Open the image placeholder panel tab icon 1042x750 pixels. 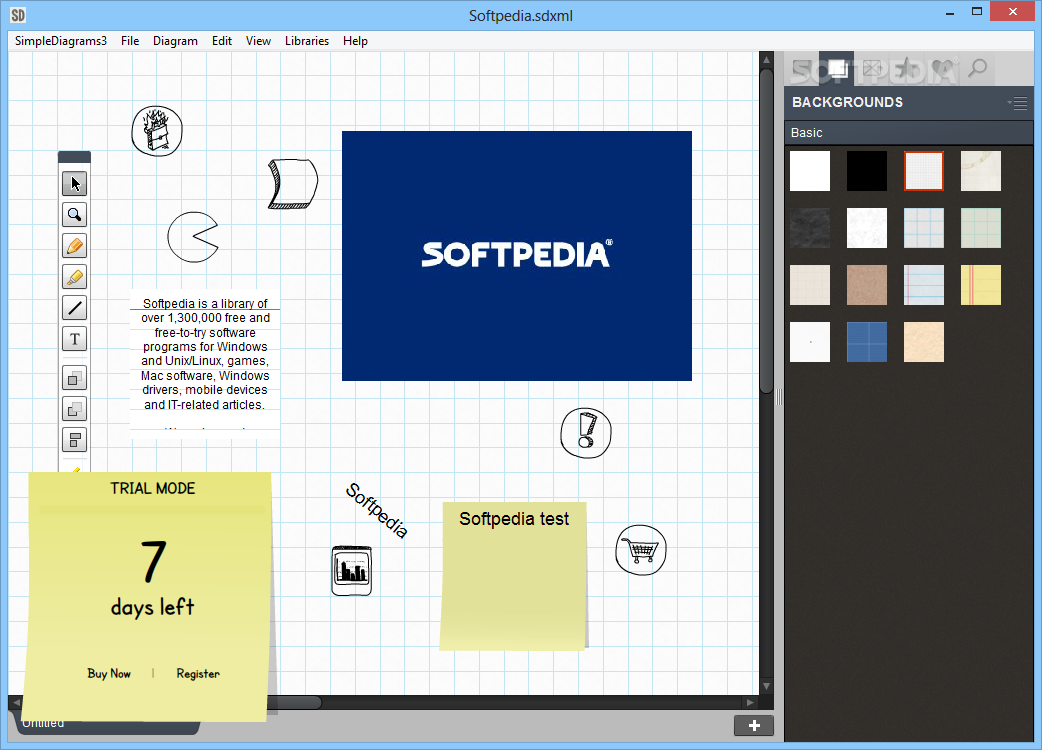872,68
